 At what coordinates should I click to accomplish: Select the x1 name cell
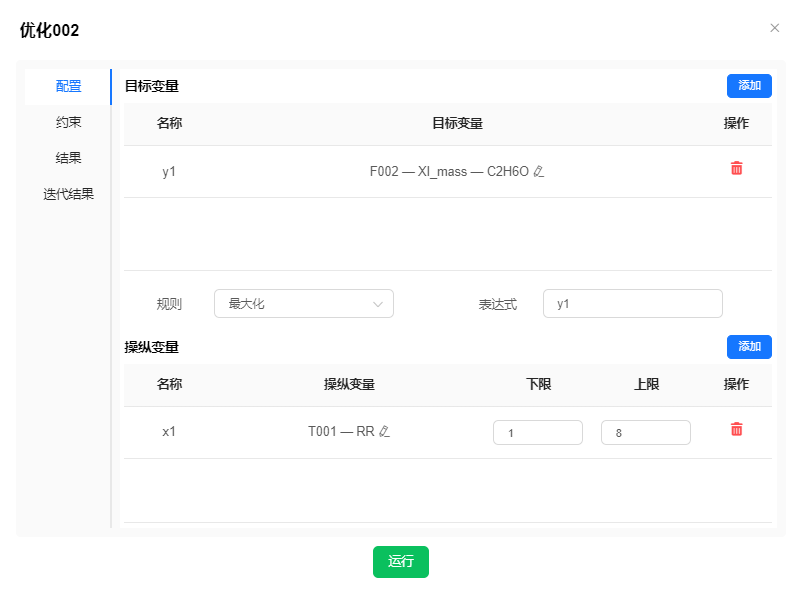click(x=169, y=432)
